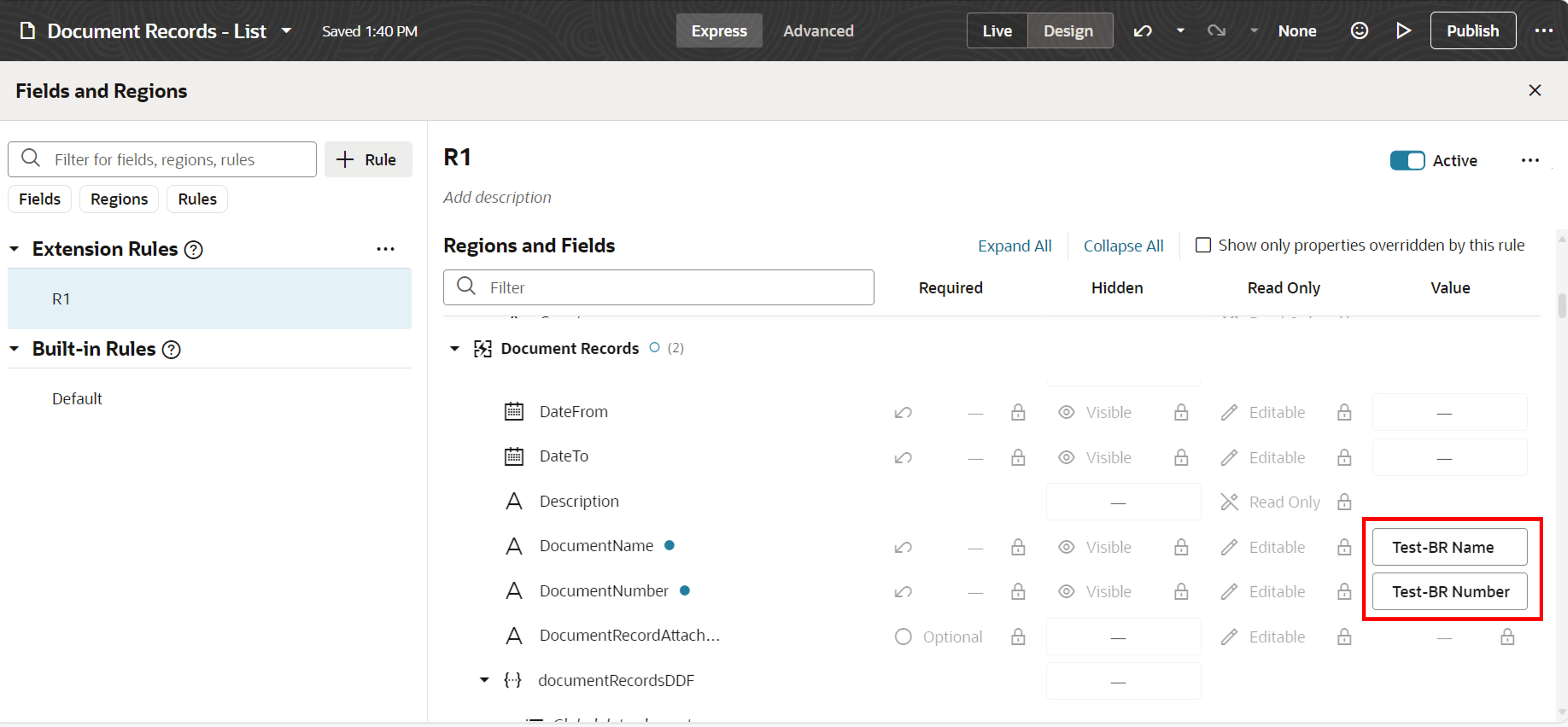Click the lock icon beside Read Only Description
The width and height of the screenshot is (1568, 727).
[x=1344, y=502]
